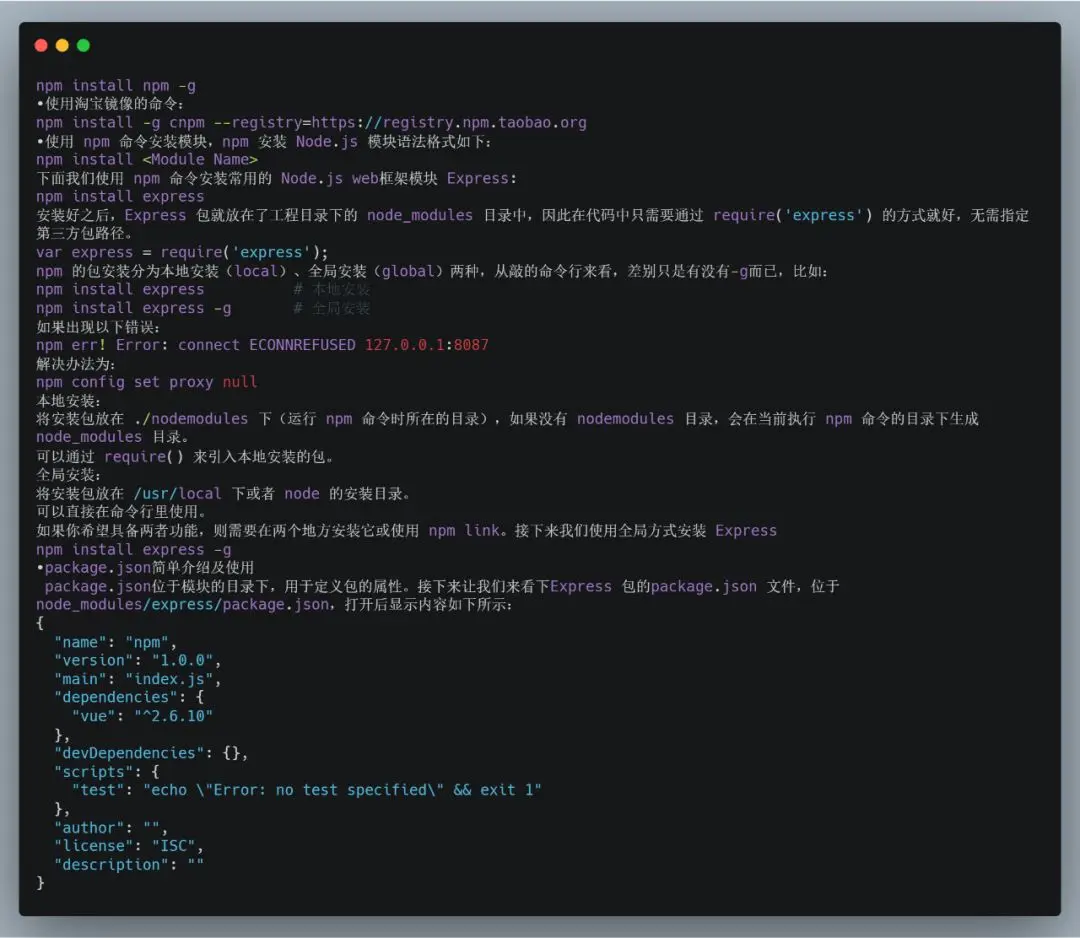Click the text '如果出现以下错误:'
Screen dimensions: 1080x938
point(98,327)
